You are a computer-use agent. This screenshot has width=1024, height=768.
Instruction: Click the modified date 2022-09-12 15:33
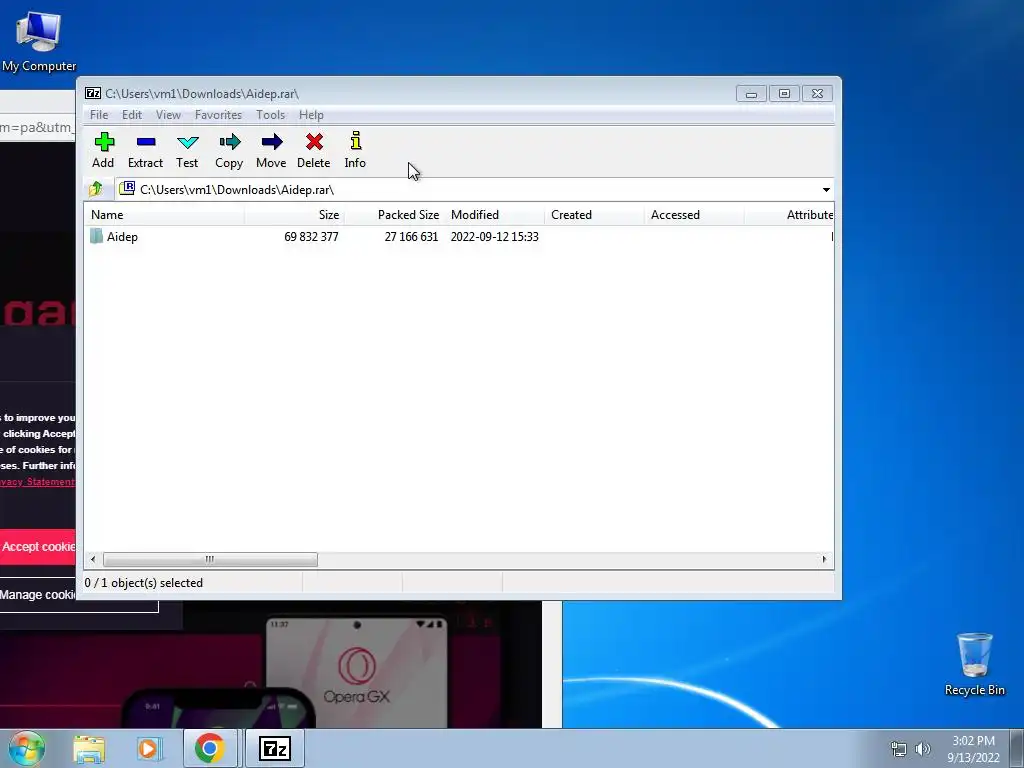494,236
